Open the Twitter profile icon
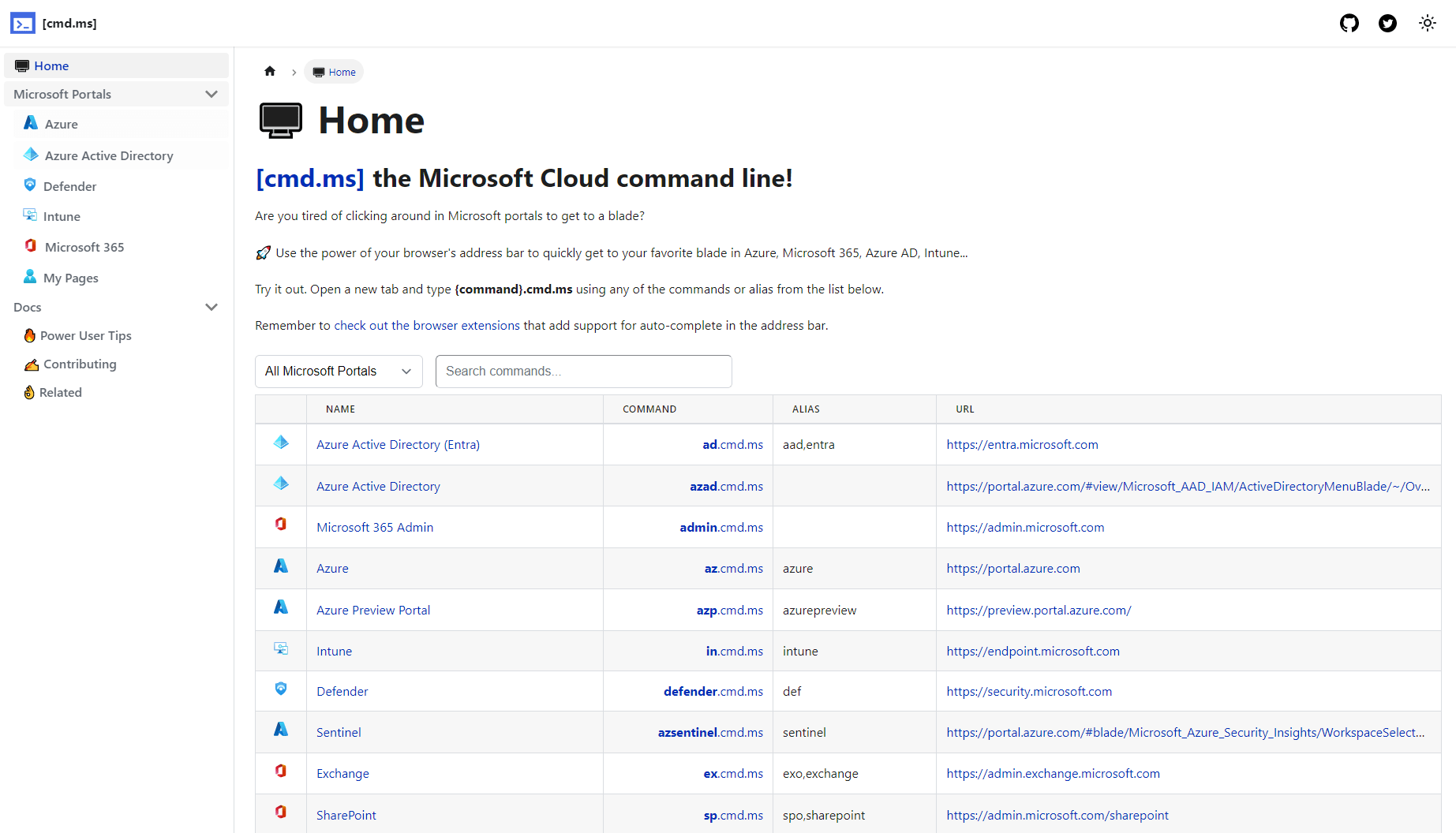1456x833 pixels. (x=1387, y=24)
